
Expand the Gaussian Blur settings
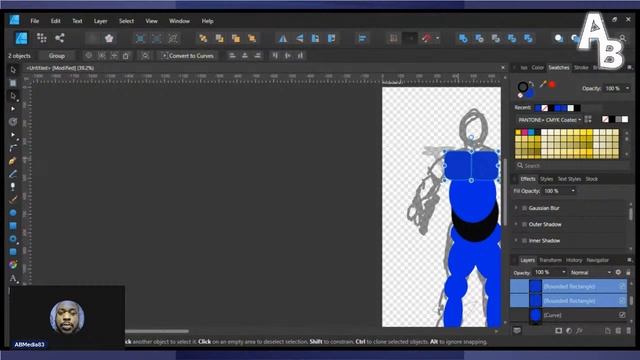pos(516,208)
